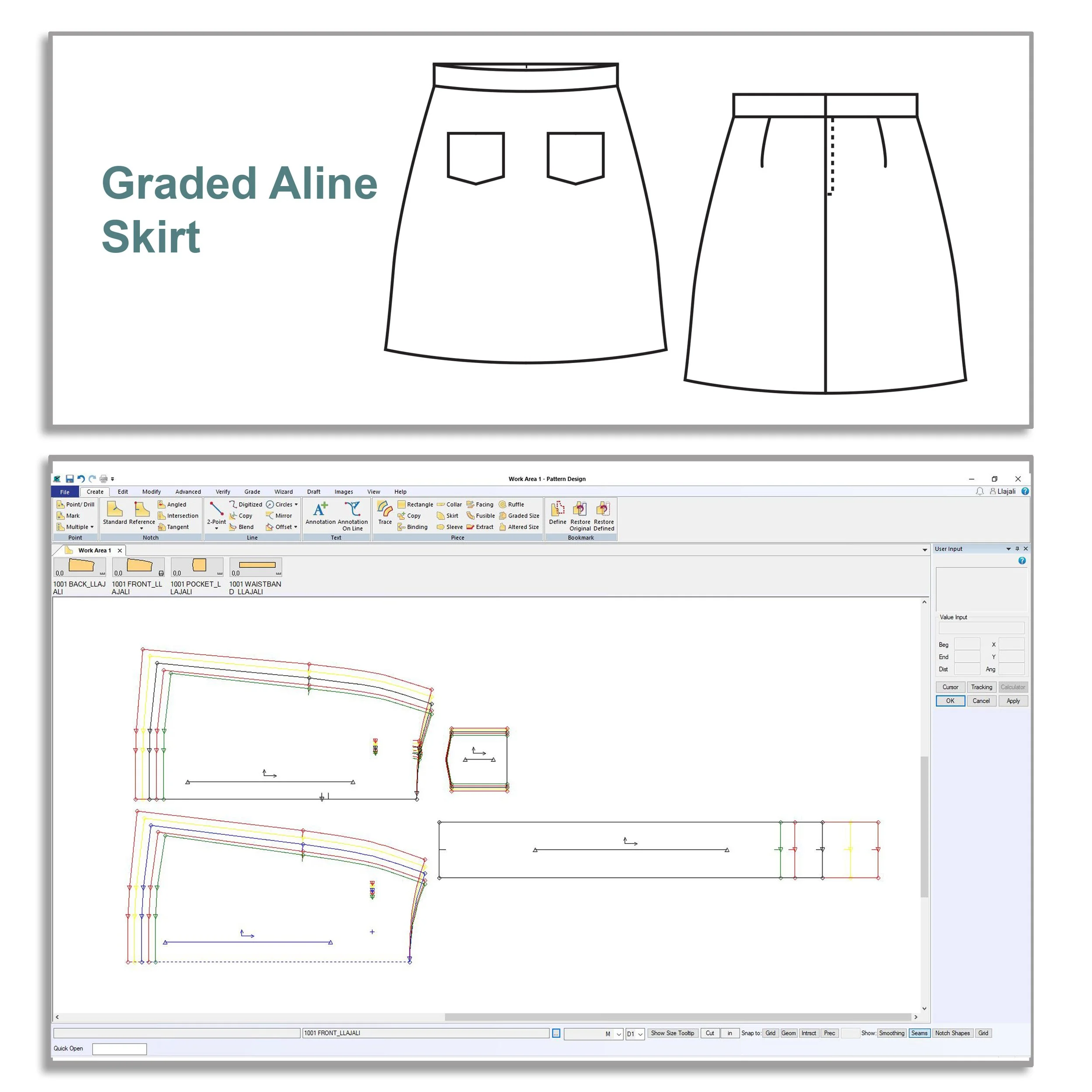This screenshot has height=1092, width=1092.
Task: Activate the Trace piece tool
Action: coord(385,513)
